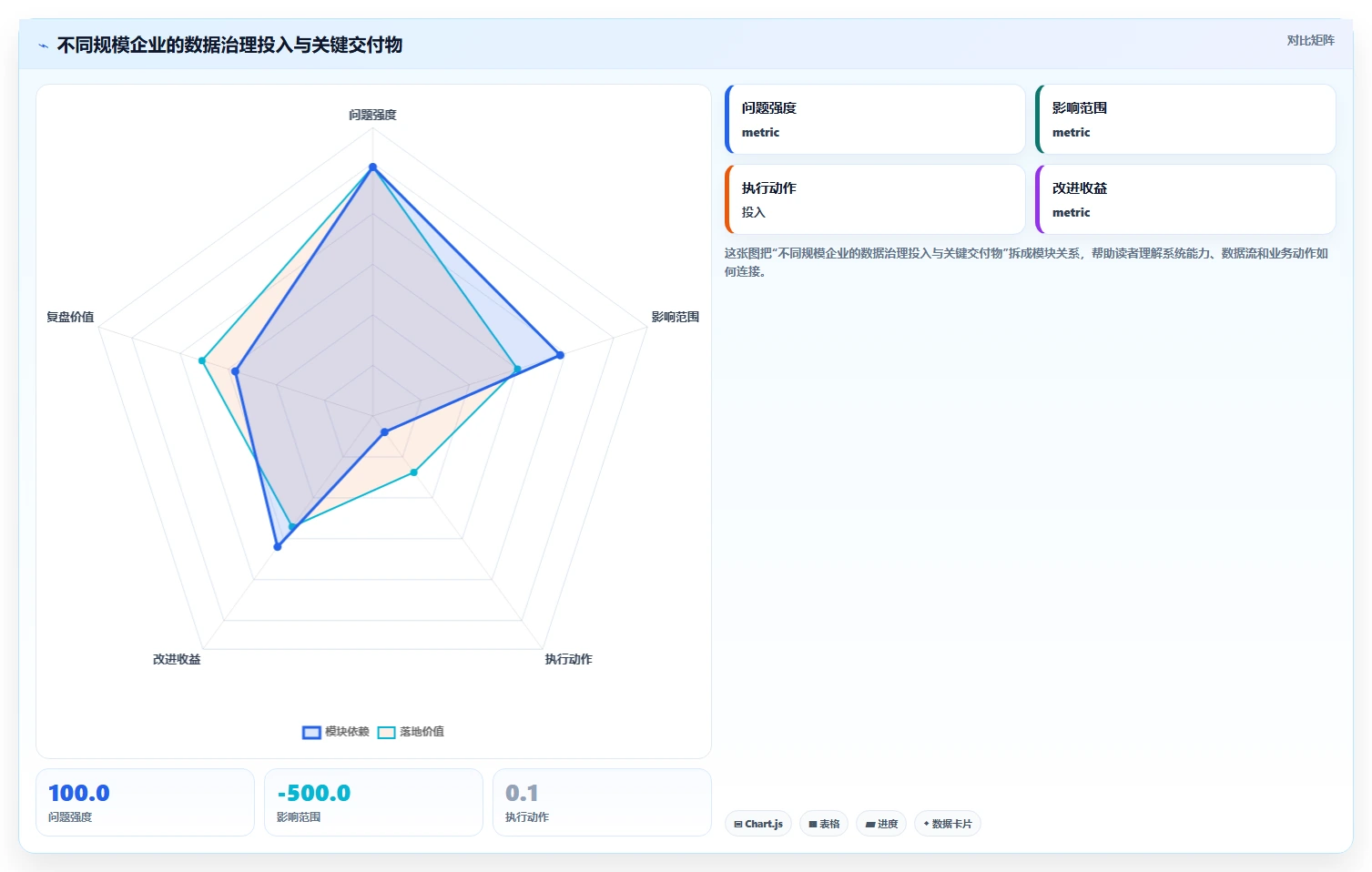This screenshot has height=872, width=1372.
Task: Select the 数据卡片 tag chip
Action: click(x=948, y=824)
